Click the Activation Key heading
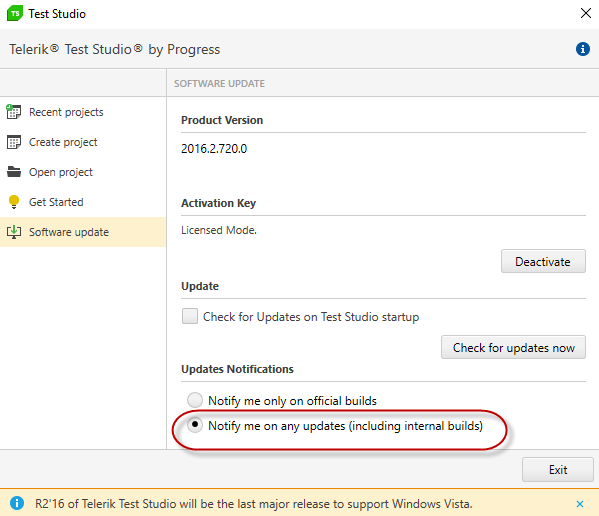Screen dimensions: 599x516 tap(219, 203)
